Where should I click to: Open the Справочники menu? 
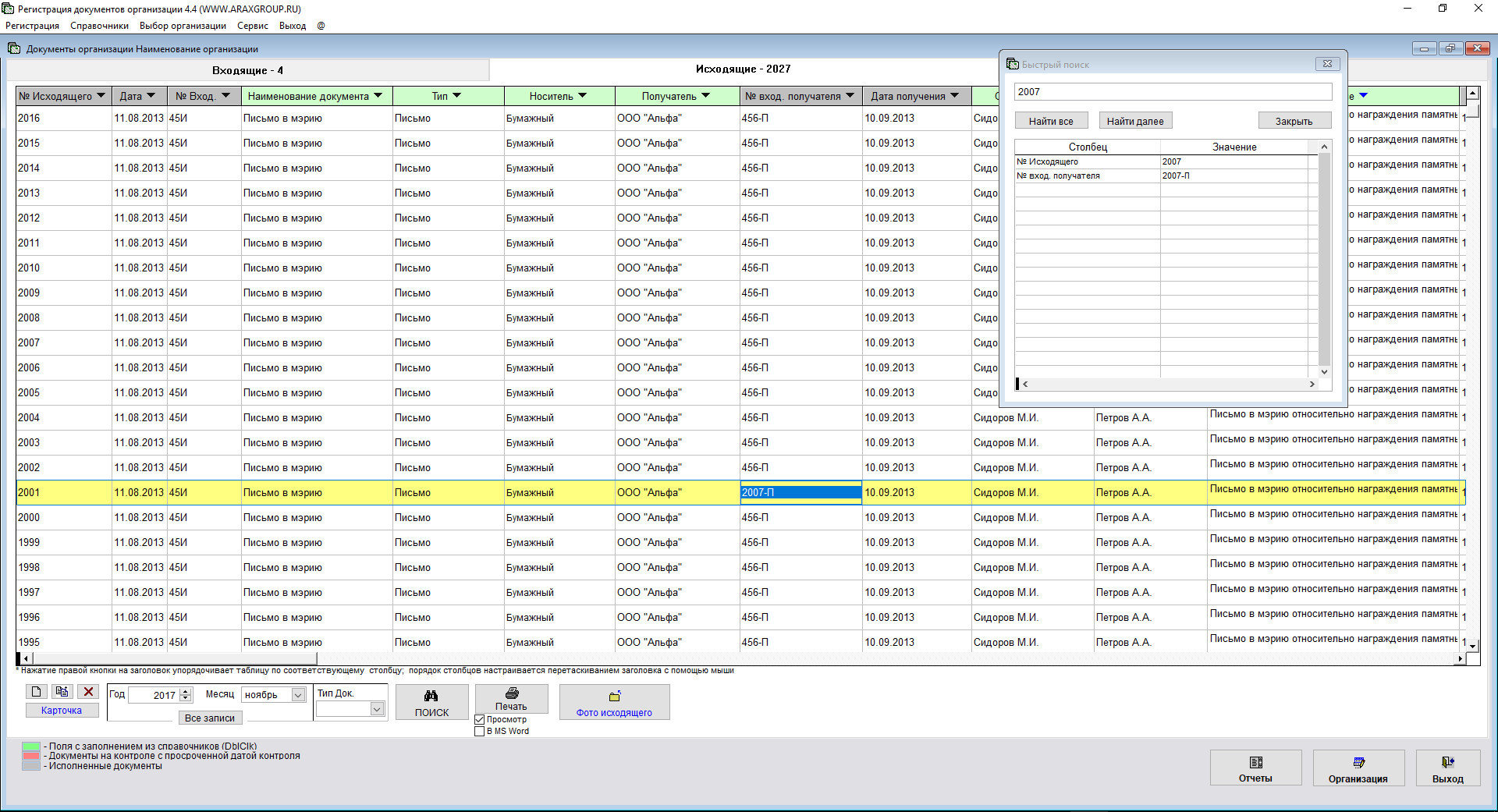(99, 26)
